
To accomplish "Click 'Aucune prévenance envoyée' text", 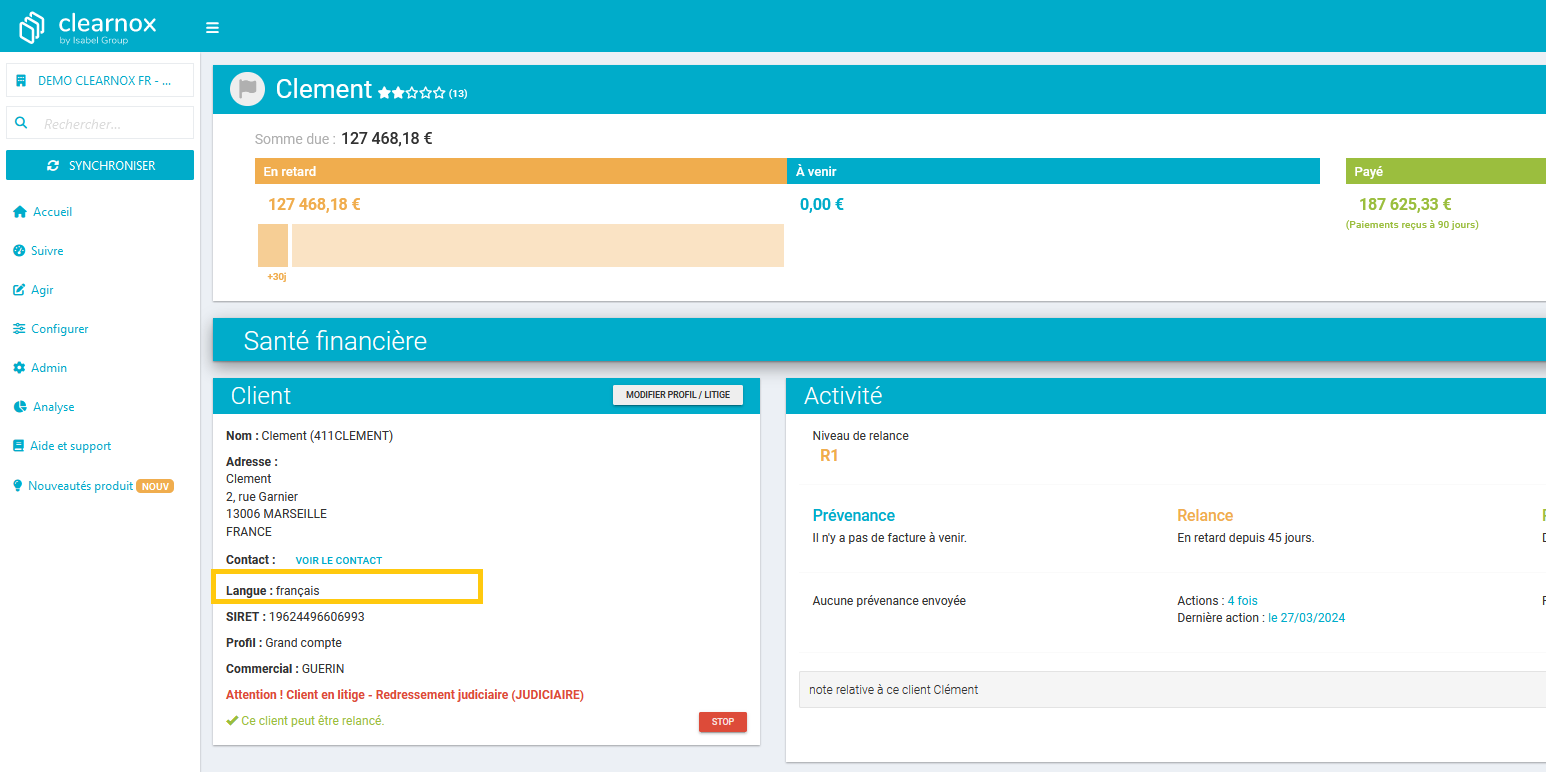I will (889, 601).
